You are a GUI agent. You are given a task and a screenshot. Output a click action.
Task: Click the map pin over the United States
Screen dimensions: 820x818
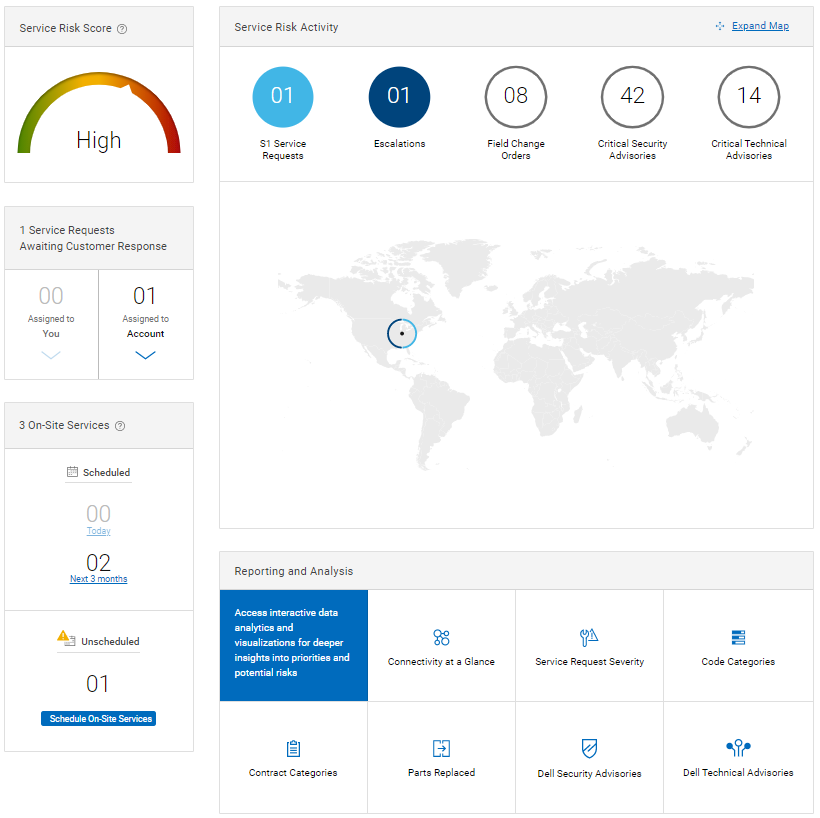(x=401, y=333)
